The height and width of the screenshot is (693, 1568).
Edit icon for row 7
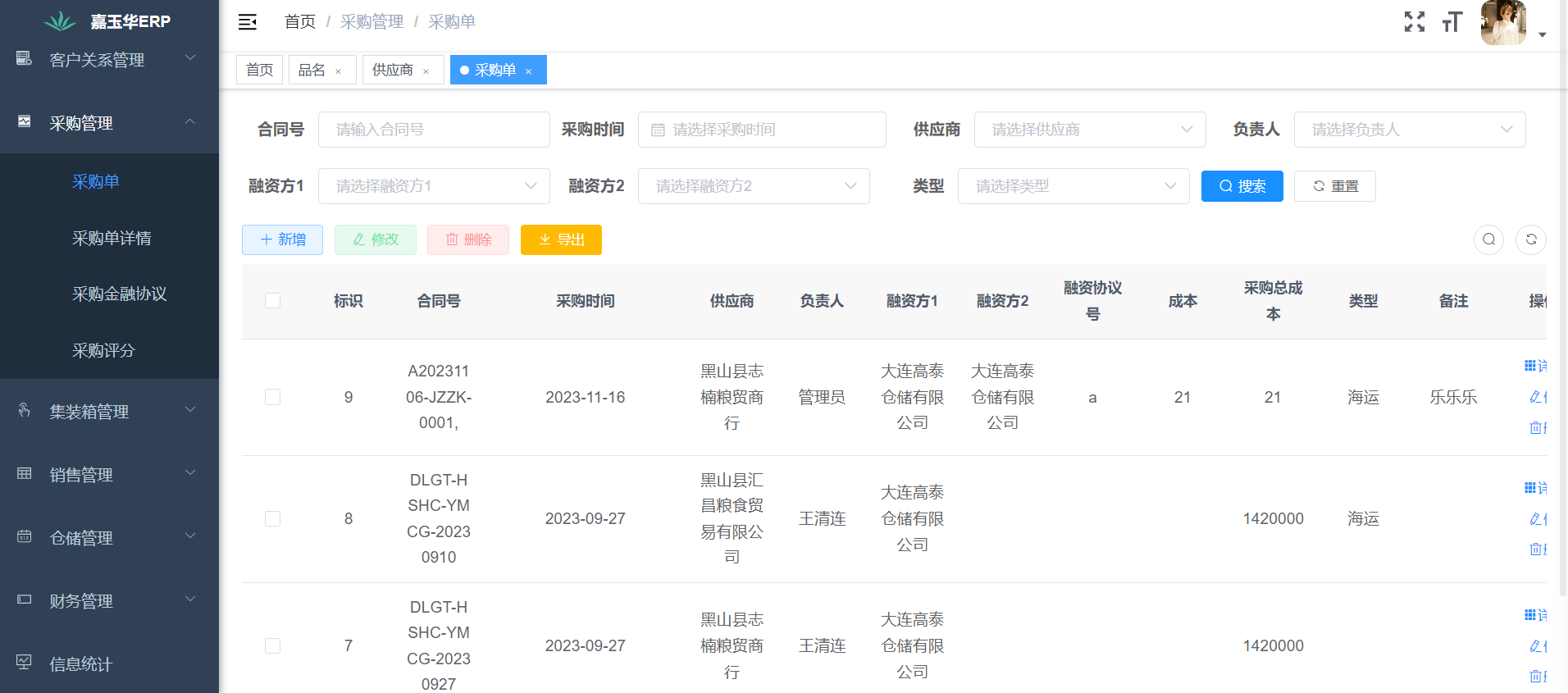pyautogui.click(x=1537, y=645)
